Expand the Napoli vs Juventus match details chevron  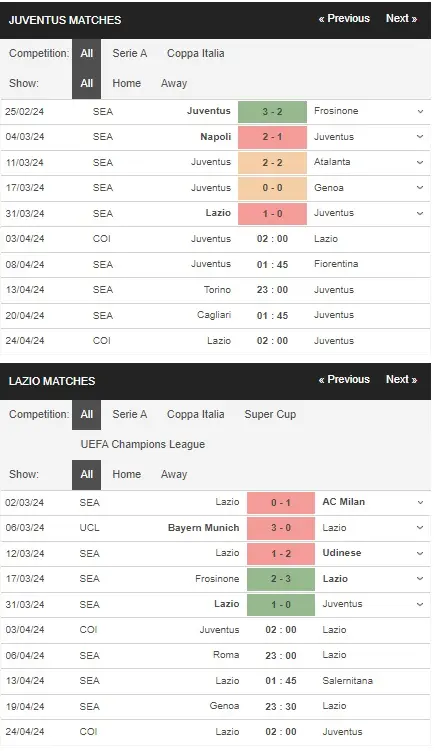click(420, 137)
